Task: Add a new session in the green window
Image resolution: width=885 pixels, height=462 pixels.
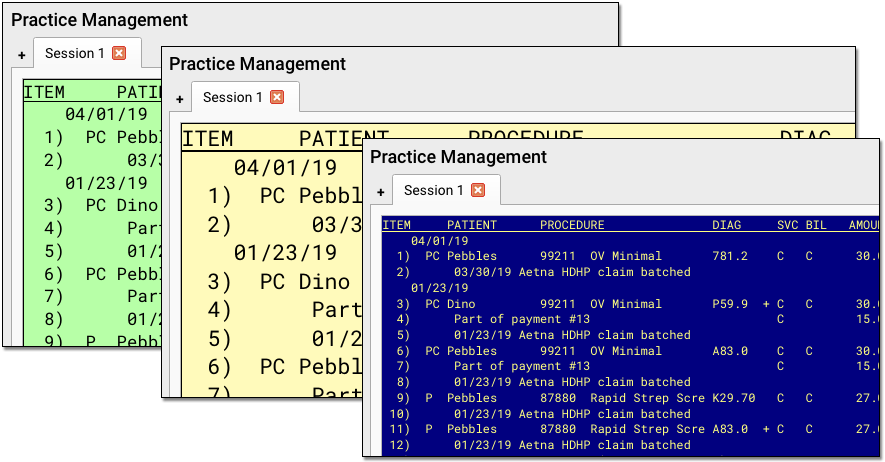Action: pyautogui.click(x=21, y=55)
